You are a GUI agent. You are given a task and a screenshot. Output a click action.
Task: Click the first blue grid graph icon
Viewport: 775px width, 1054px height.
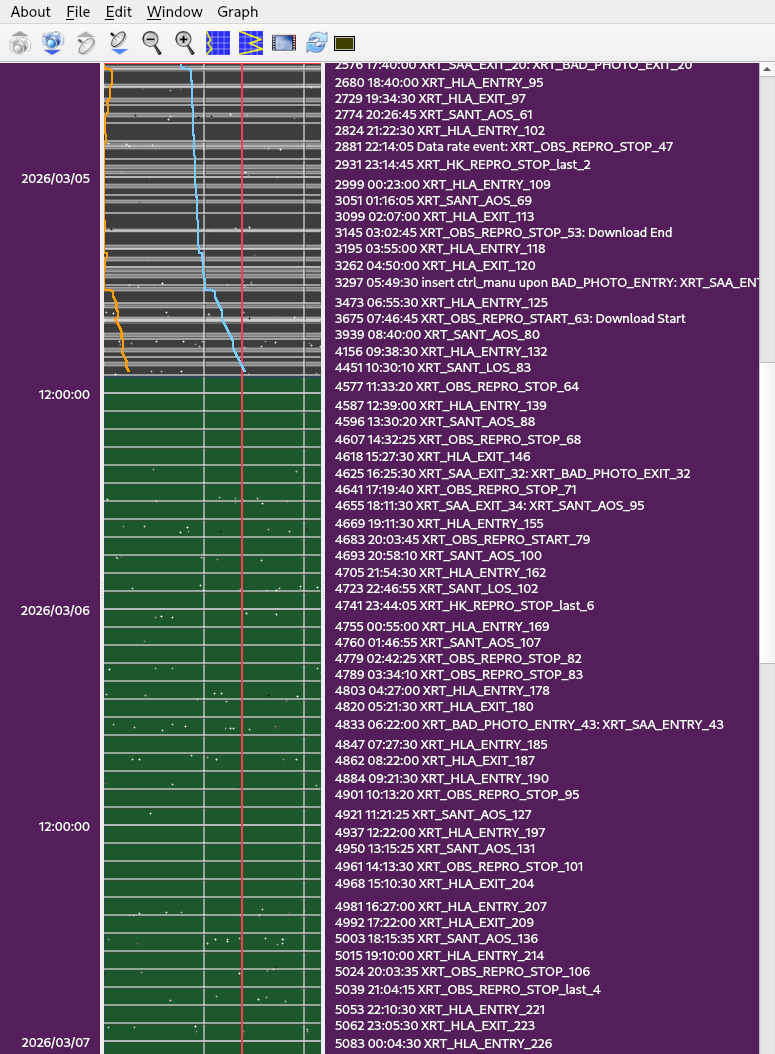click(218, 43)
